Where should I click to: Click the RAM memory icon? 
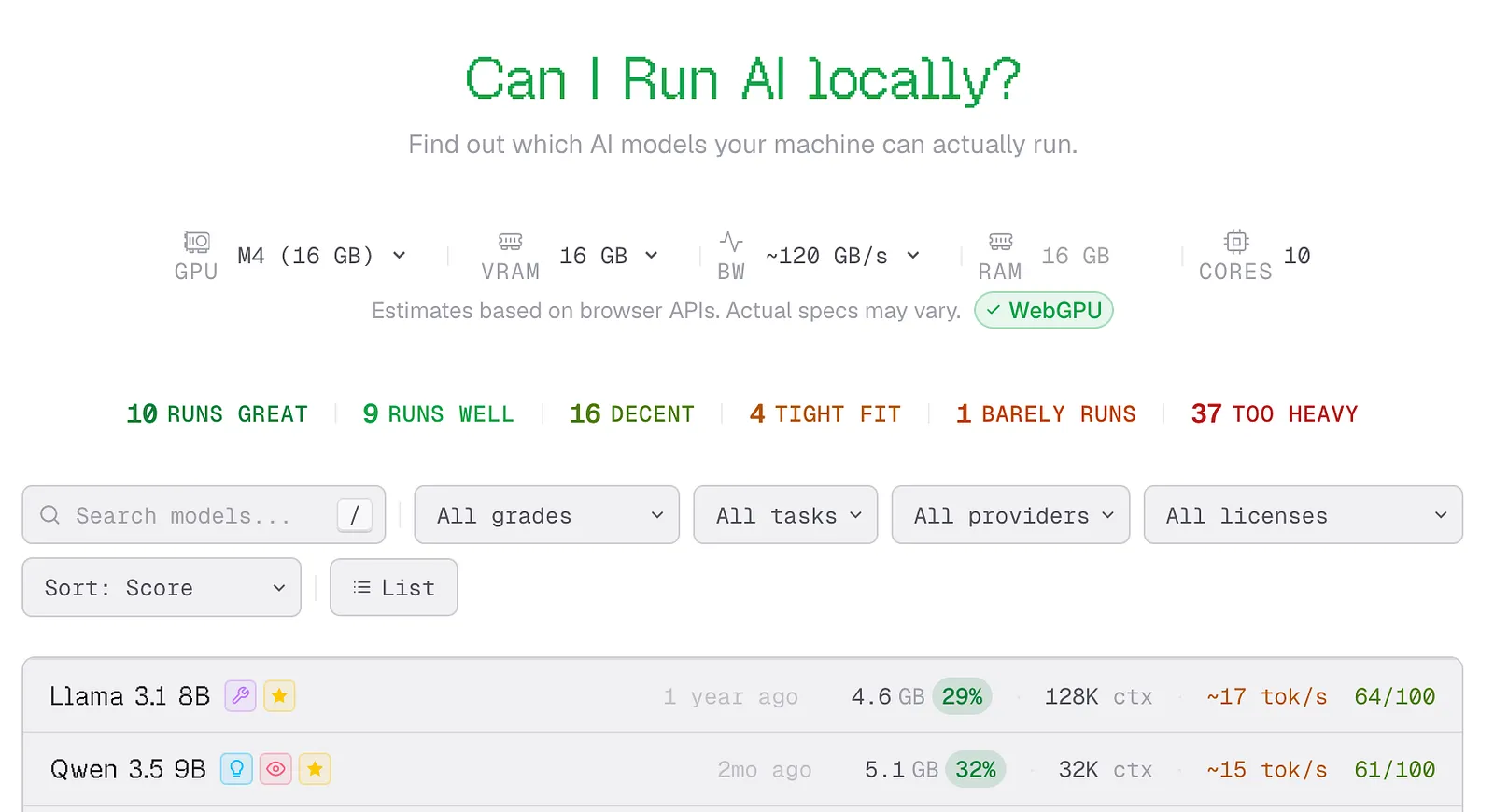point(1000,242)
